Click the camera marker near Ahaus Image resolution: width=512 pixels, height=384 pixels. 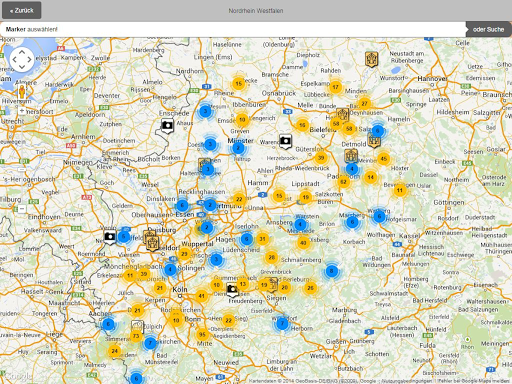tap(167, 126)
